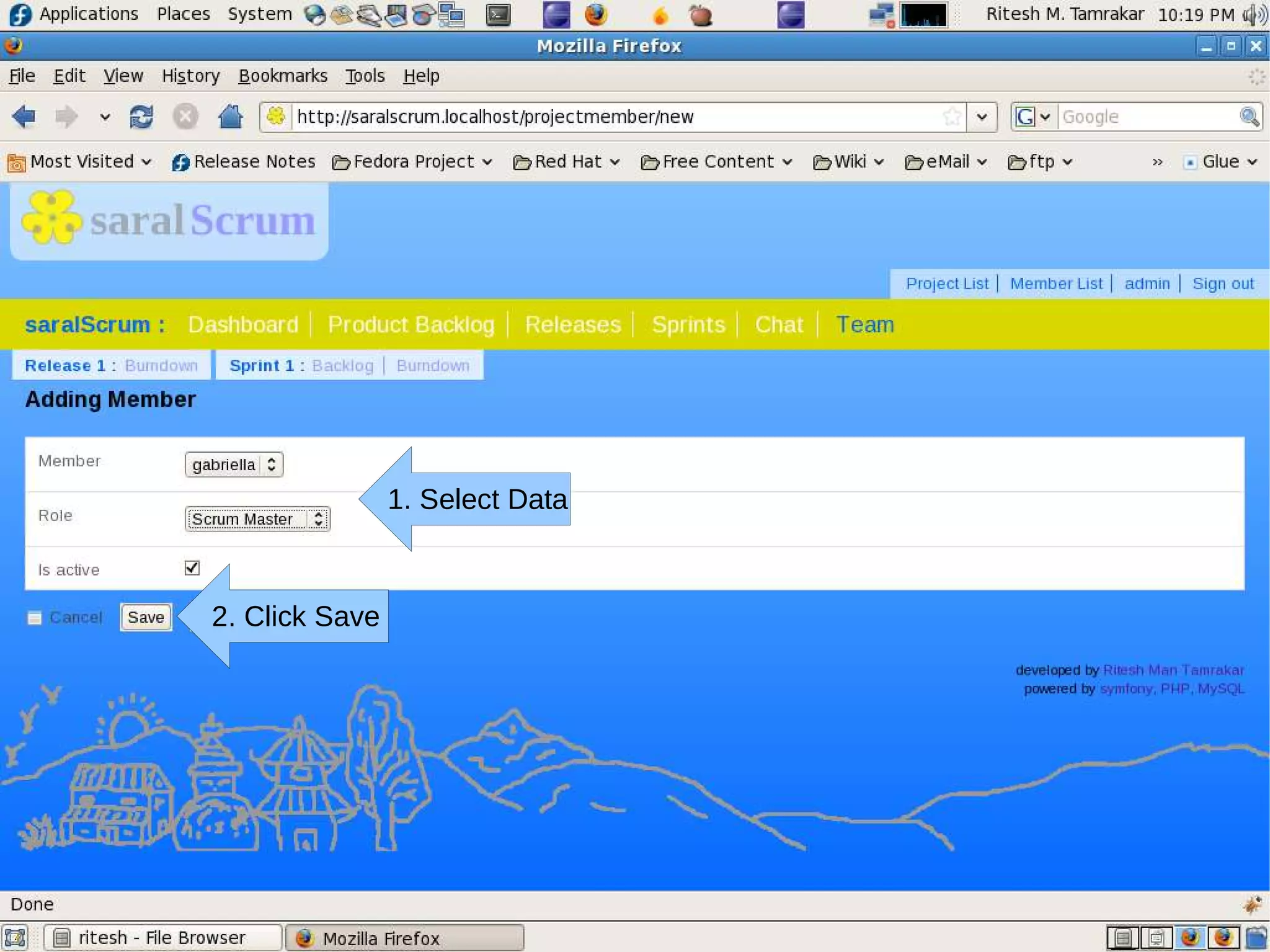Click the Cancel link

(x=76, y=618)
